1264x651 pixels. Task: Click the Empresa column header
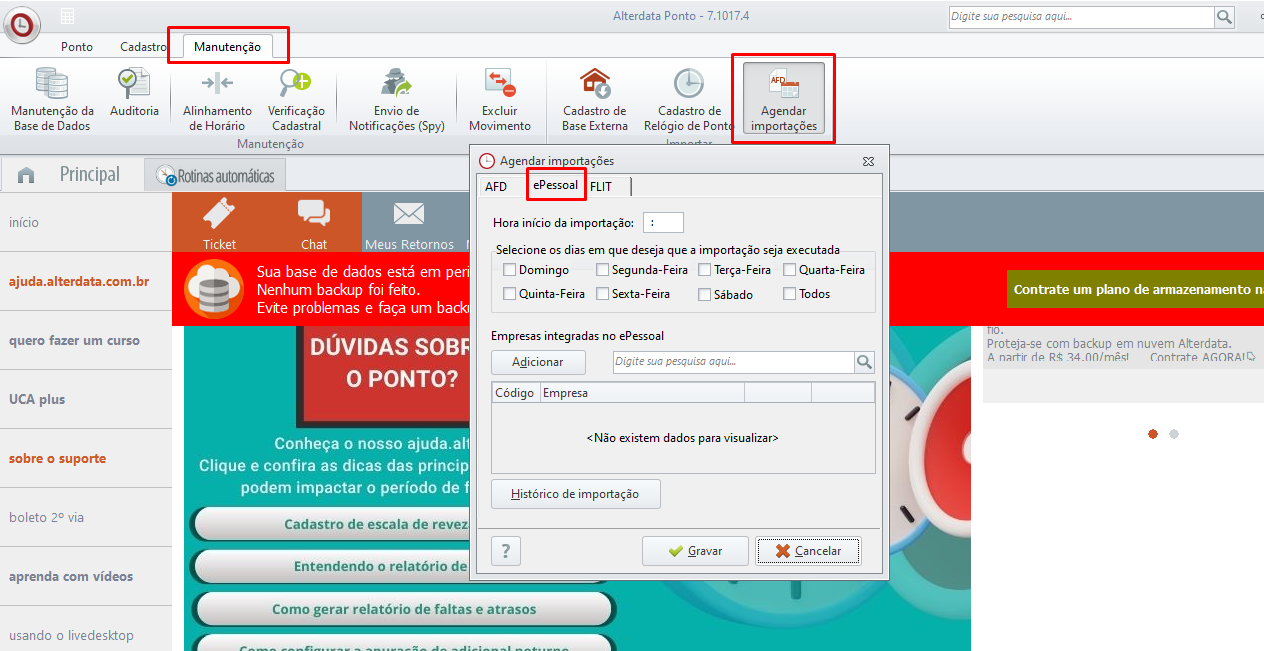pyautogui.click(x=641, y=393)
